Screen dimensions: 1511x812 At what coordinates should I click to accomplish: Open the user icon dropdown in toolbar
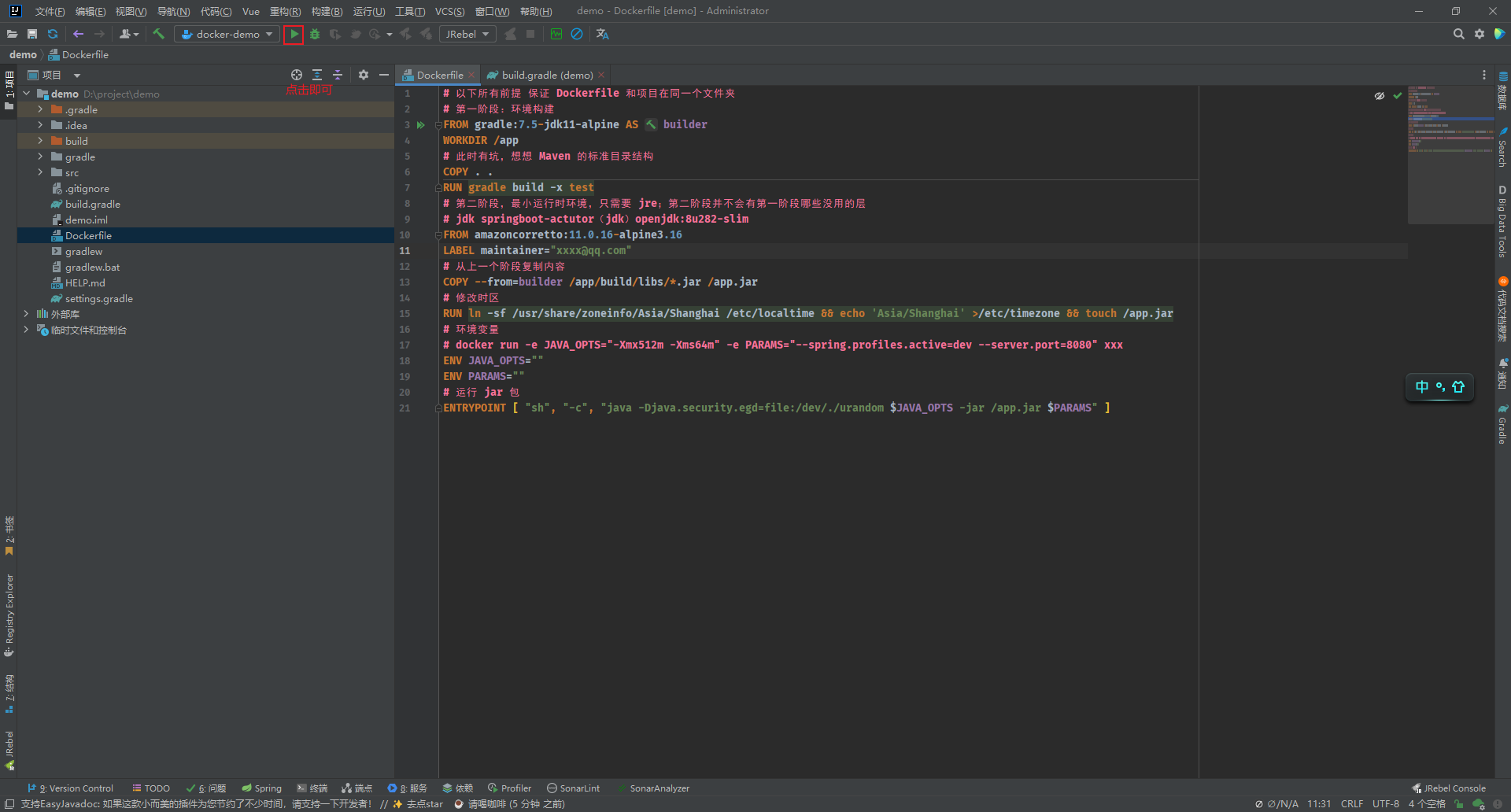(129, 34)
